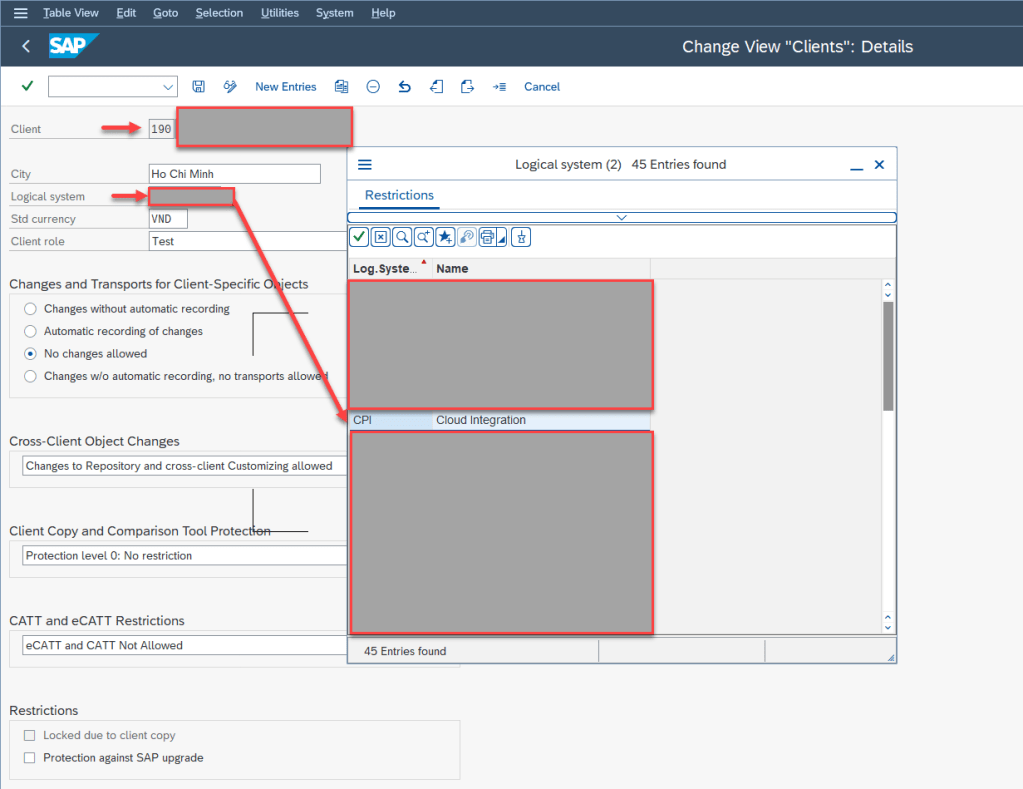Open the Utilities menu
This screenshot has width=1023, height=789.
pyautogui.click(x=279, y=13)
